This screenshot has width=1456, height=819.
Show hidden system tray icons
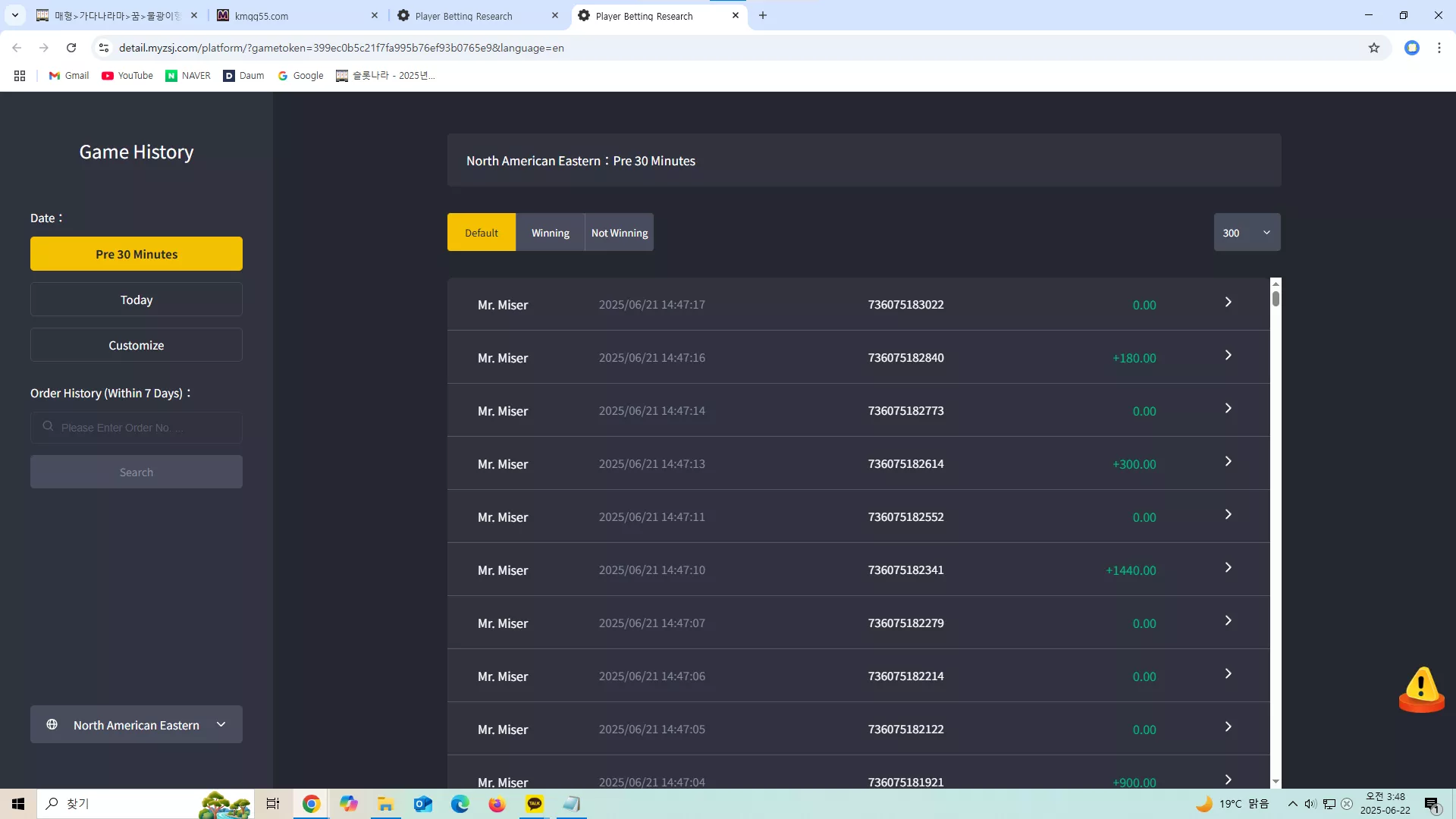pyautogui.click(x=1292, y=804)
